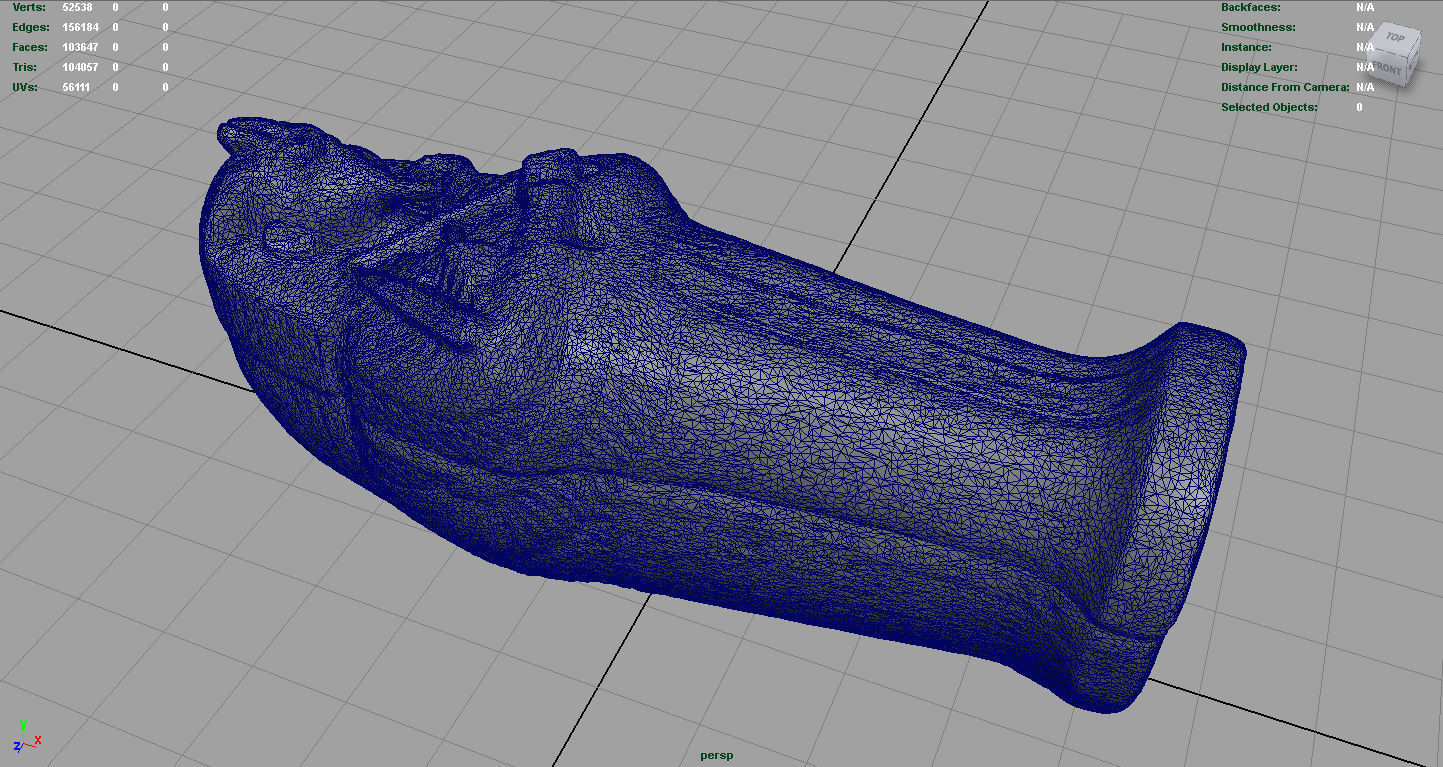Click the N/A value beside Backfaces
The image size is (1443, 767).
point(1365,7)
